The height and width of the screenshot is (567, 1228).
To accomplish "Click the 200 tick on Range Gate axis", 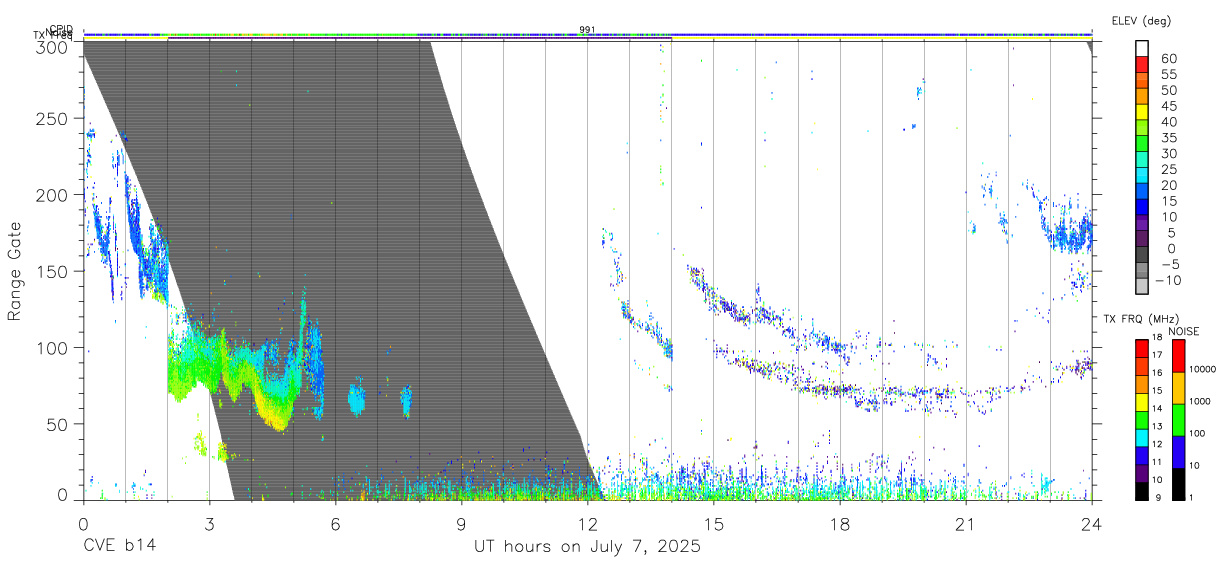I will click(x=52, y=195).
